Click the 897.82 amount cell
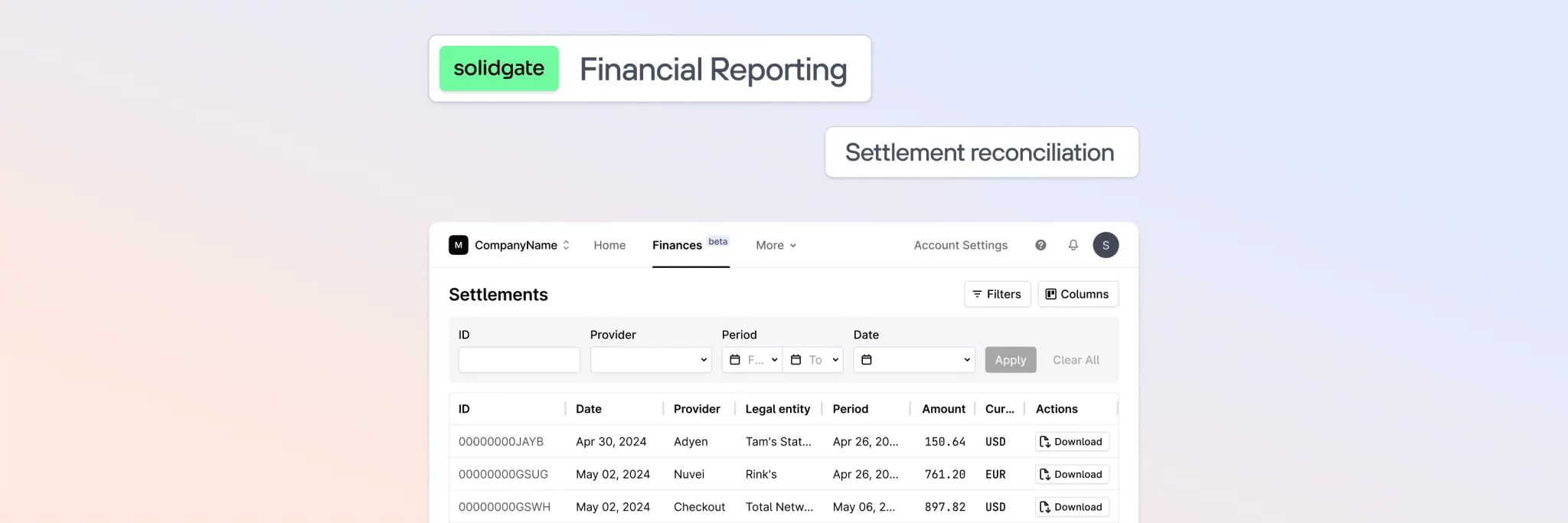 point(945,507)
